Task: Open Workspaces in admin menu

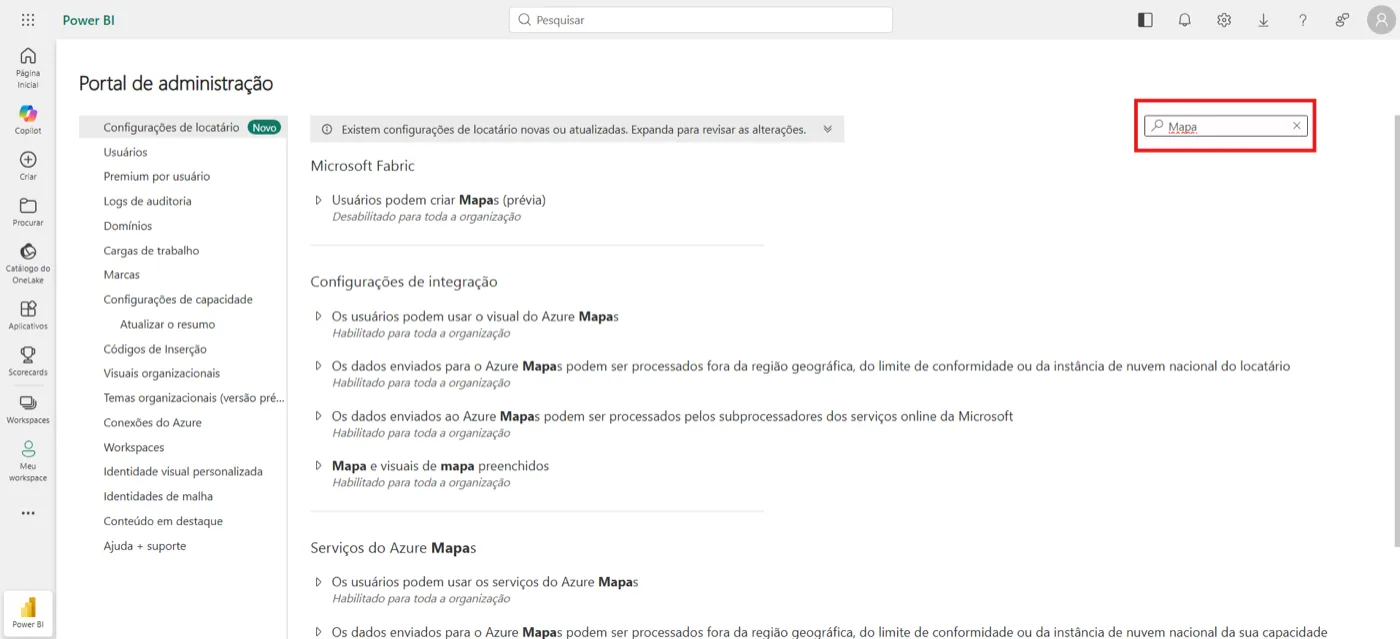Action: tap(134, 448)
